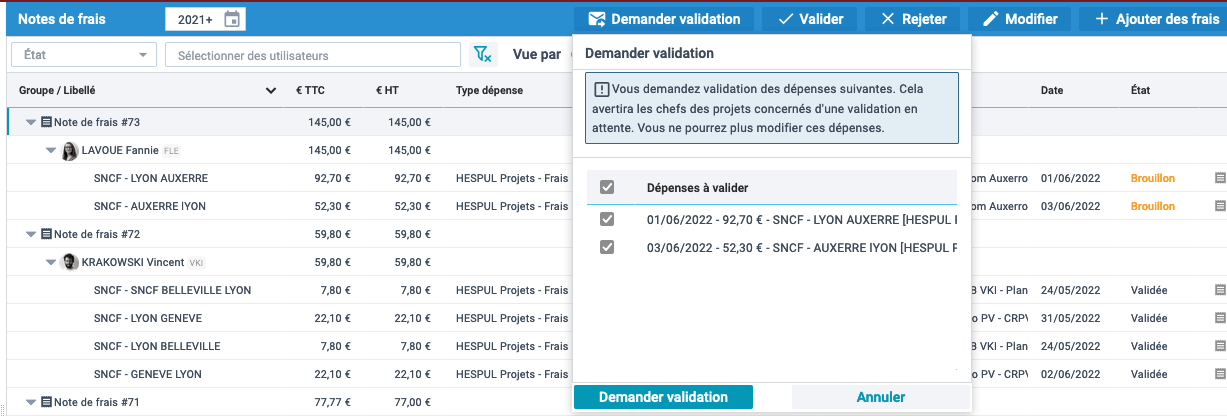Collapse Note de frais #72 group
Image resolution: width=1227 pixels, height=416 pixels.
pos(31,234)
